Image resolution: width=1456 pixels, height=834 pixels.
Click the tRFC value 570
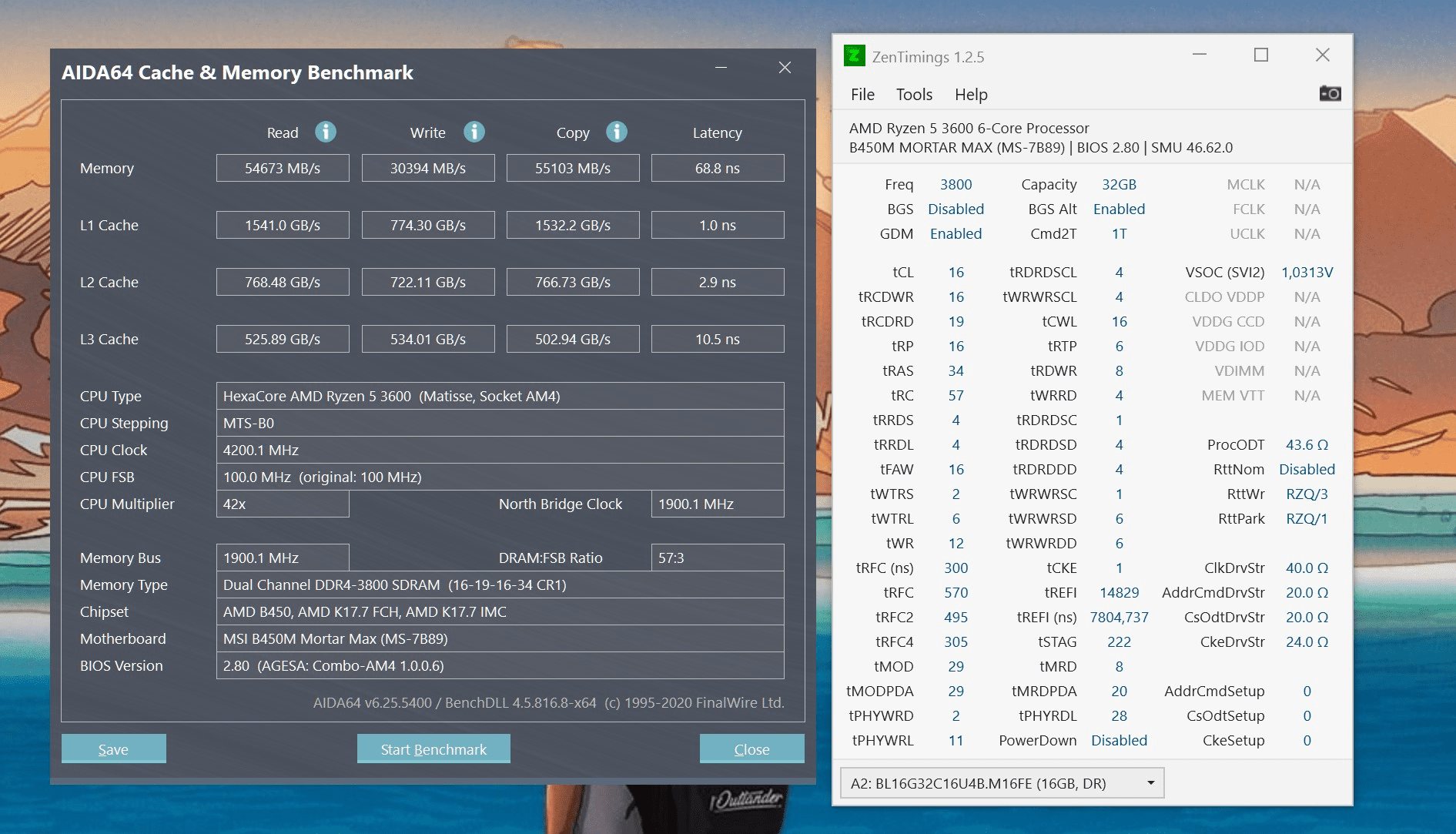(956, 592)
